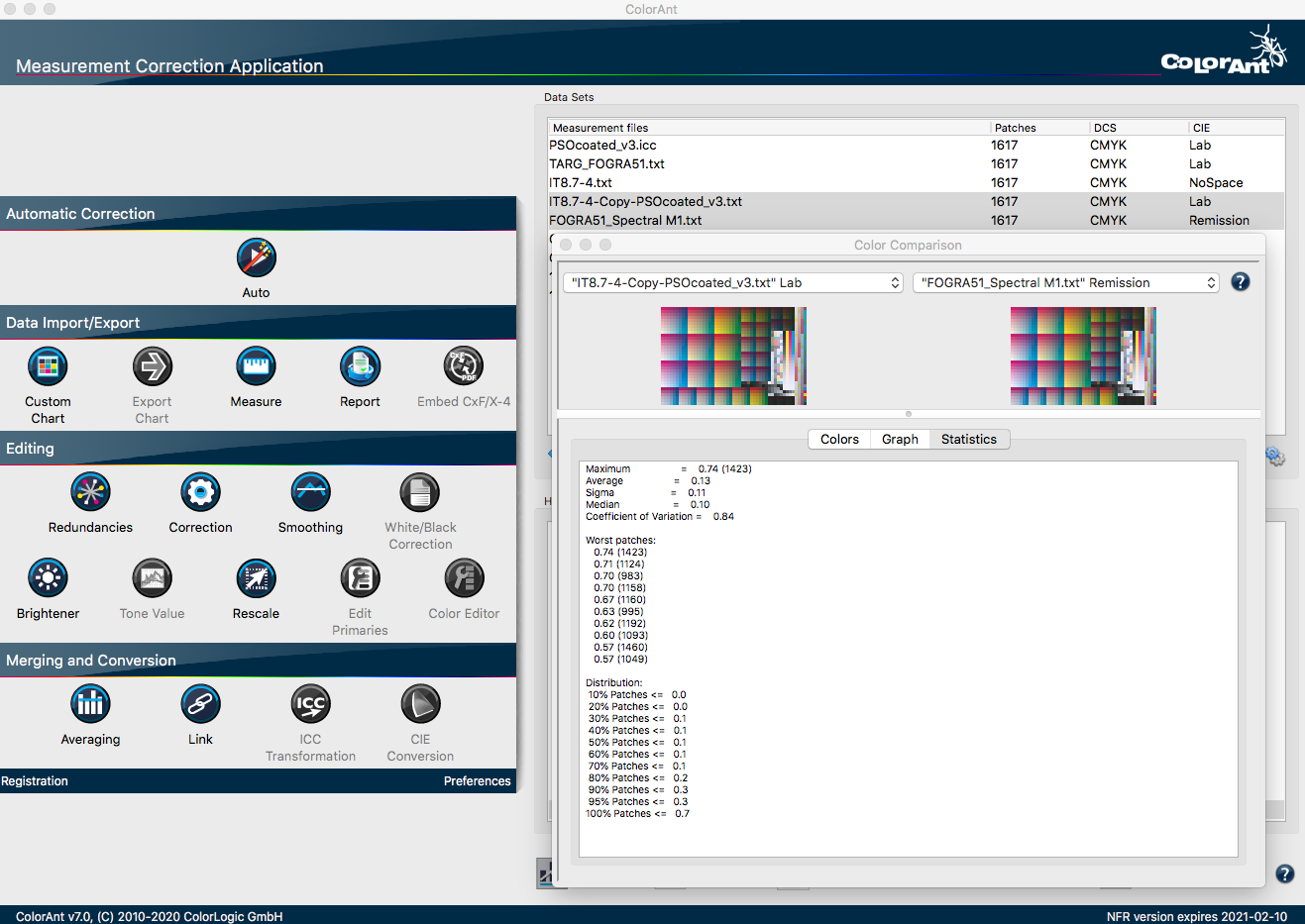Viewport: 1305px width, 924px height.
Task: Launch the Measure tool
Action: click(256, 366)
